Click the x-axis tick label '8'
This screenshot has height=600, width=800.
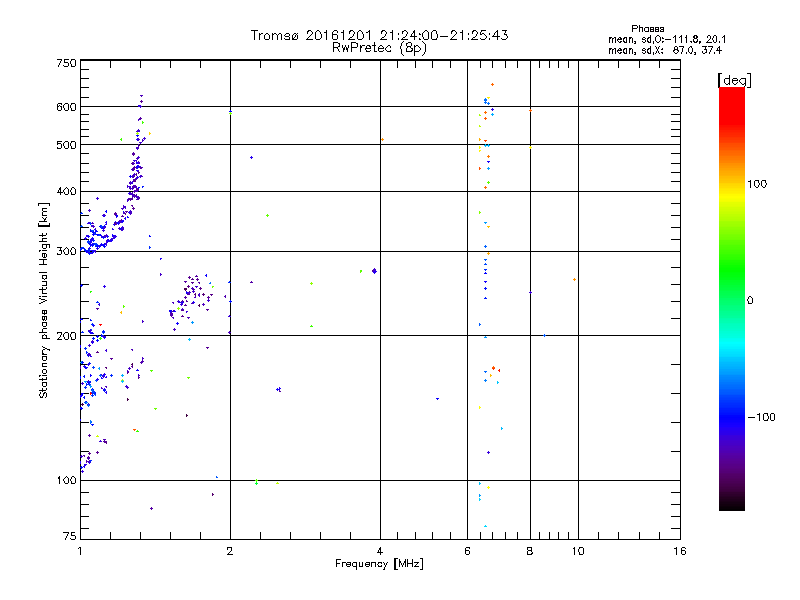click(x=530, y=551)
